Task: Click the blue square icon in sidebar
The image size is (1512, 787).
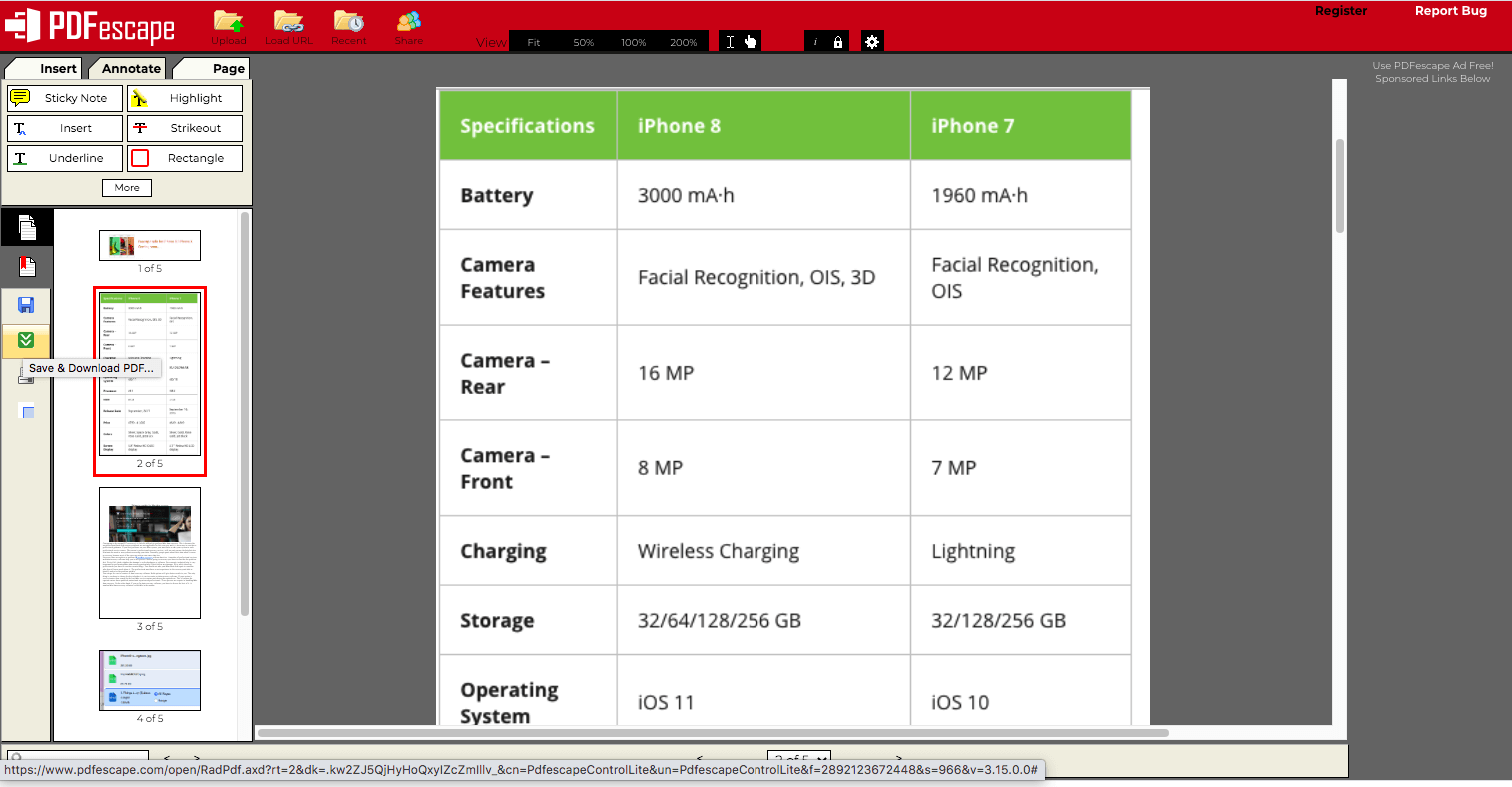Action: (x=28, y=412)
